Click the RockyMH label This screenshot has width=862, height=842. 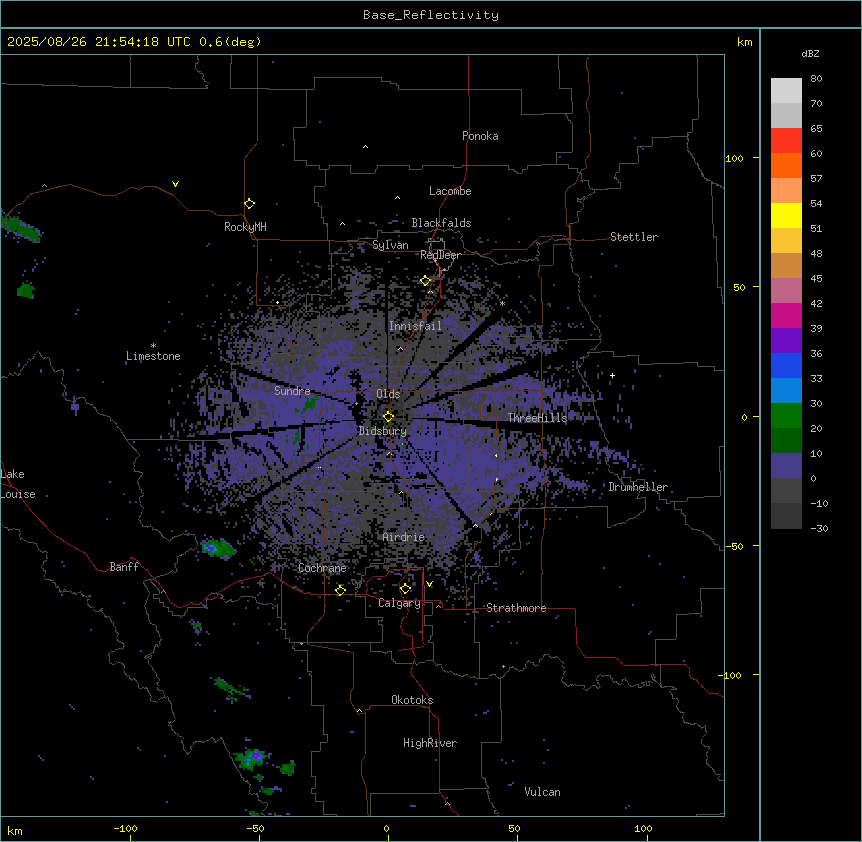point(245,227)
